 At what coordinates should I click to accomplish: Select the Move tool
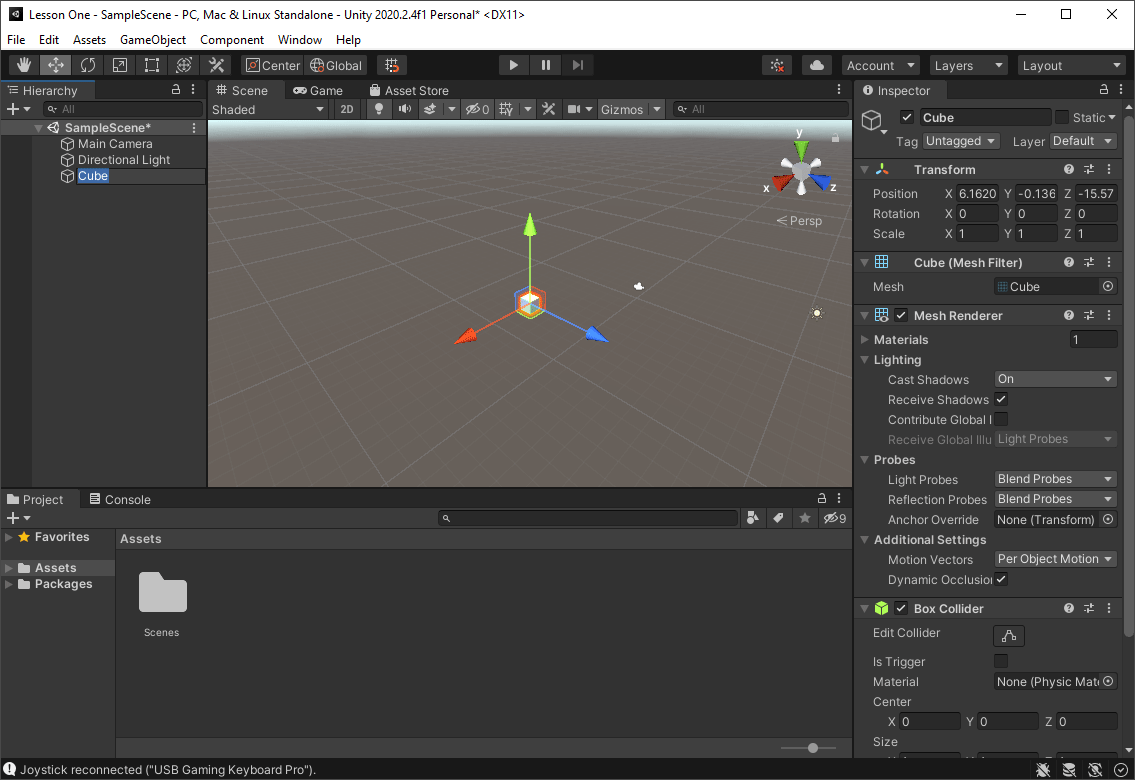55,64
